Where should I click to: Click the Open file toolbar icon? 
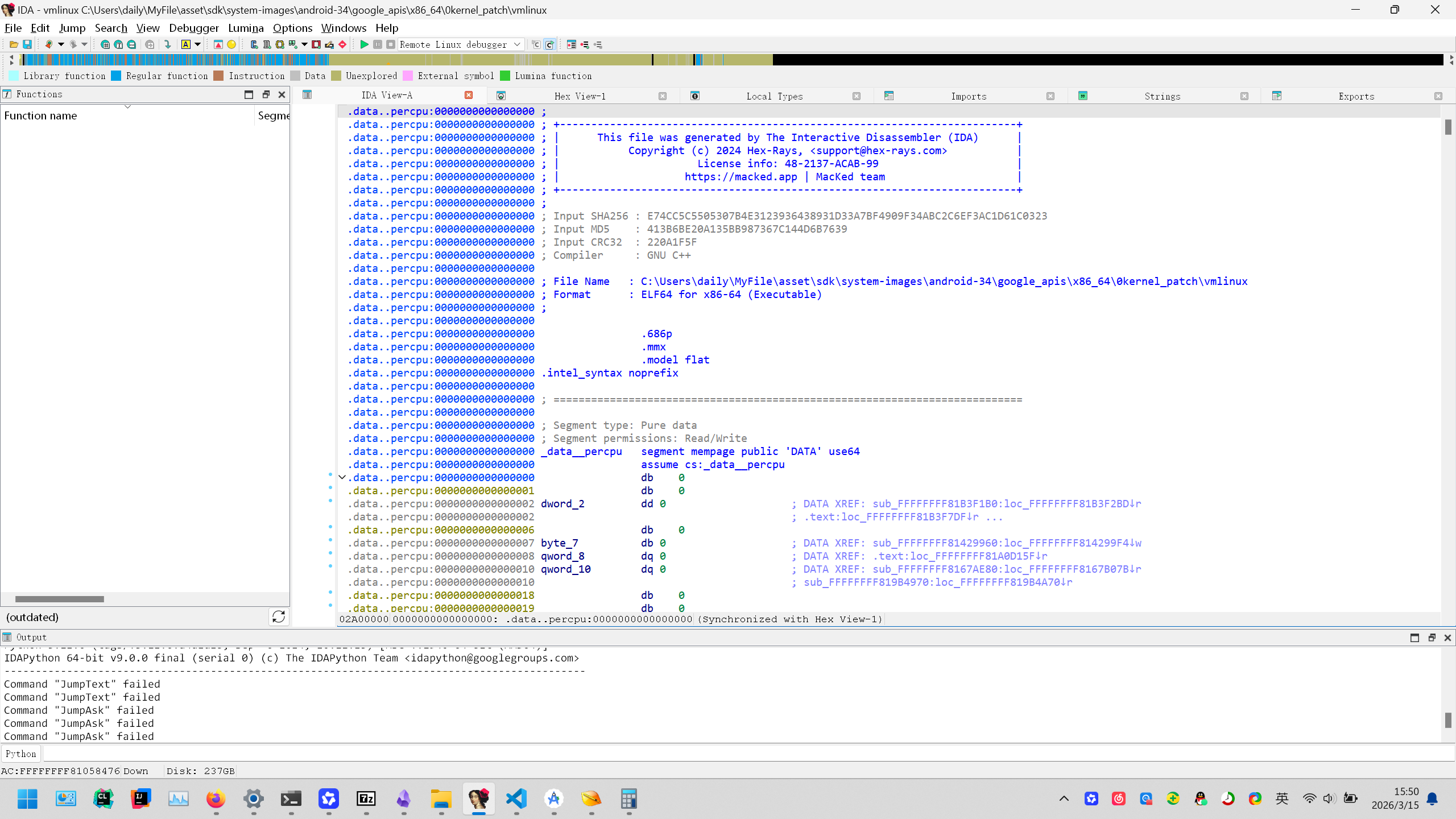(14, 44)
